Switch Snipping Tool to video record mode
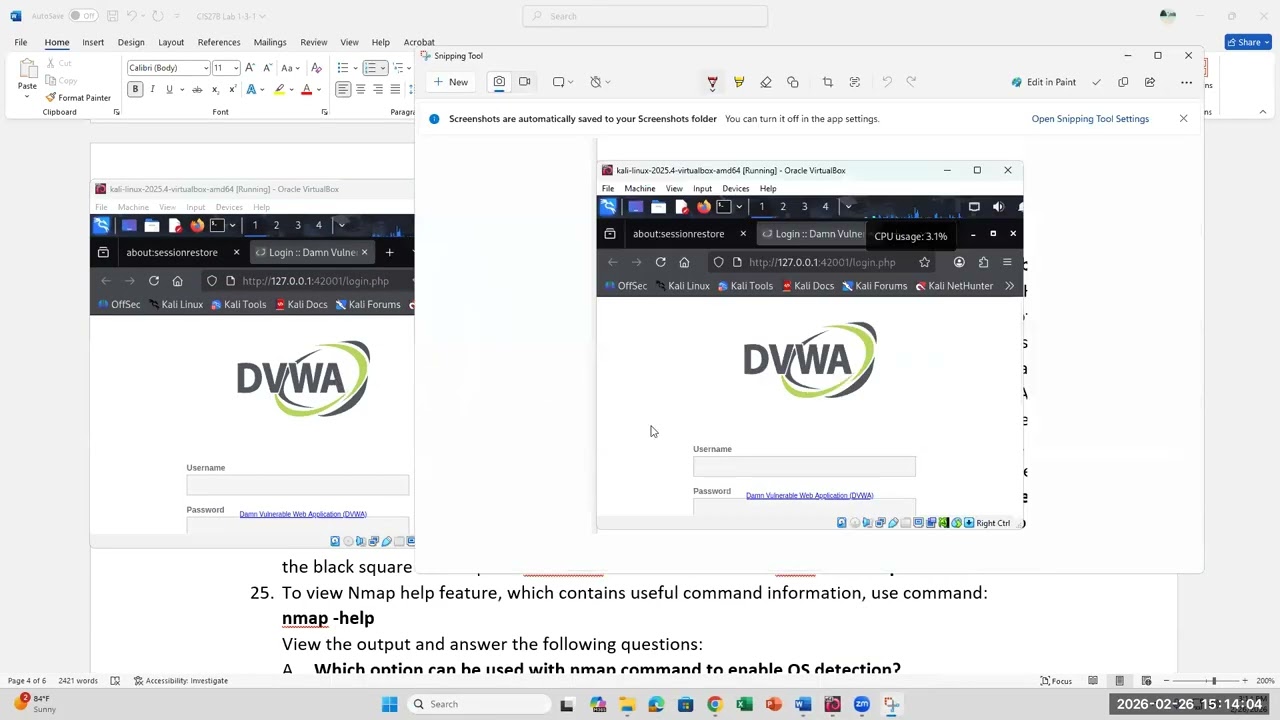1280x720 pixels. pyautogui.click(x=524, y=82)
